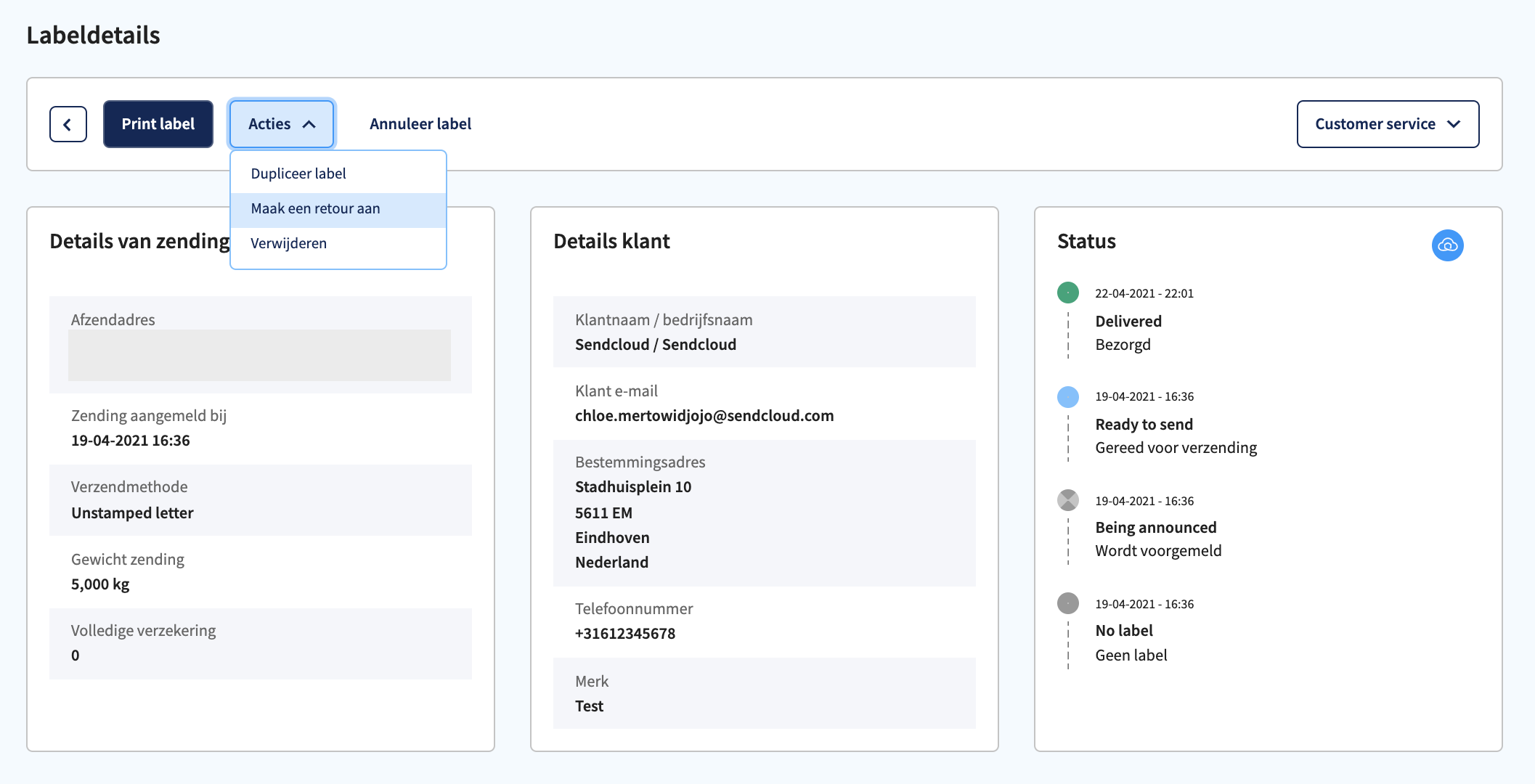Click Annuleer label
The width and height of the screenshot is (1535, 784).
[420, 124]
